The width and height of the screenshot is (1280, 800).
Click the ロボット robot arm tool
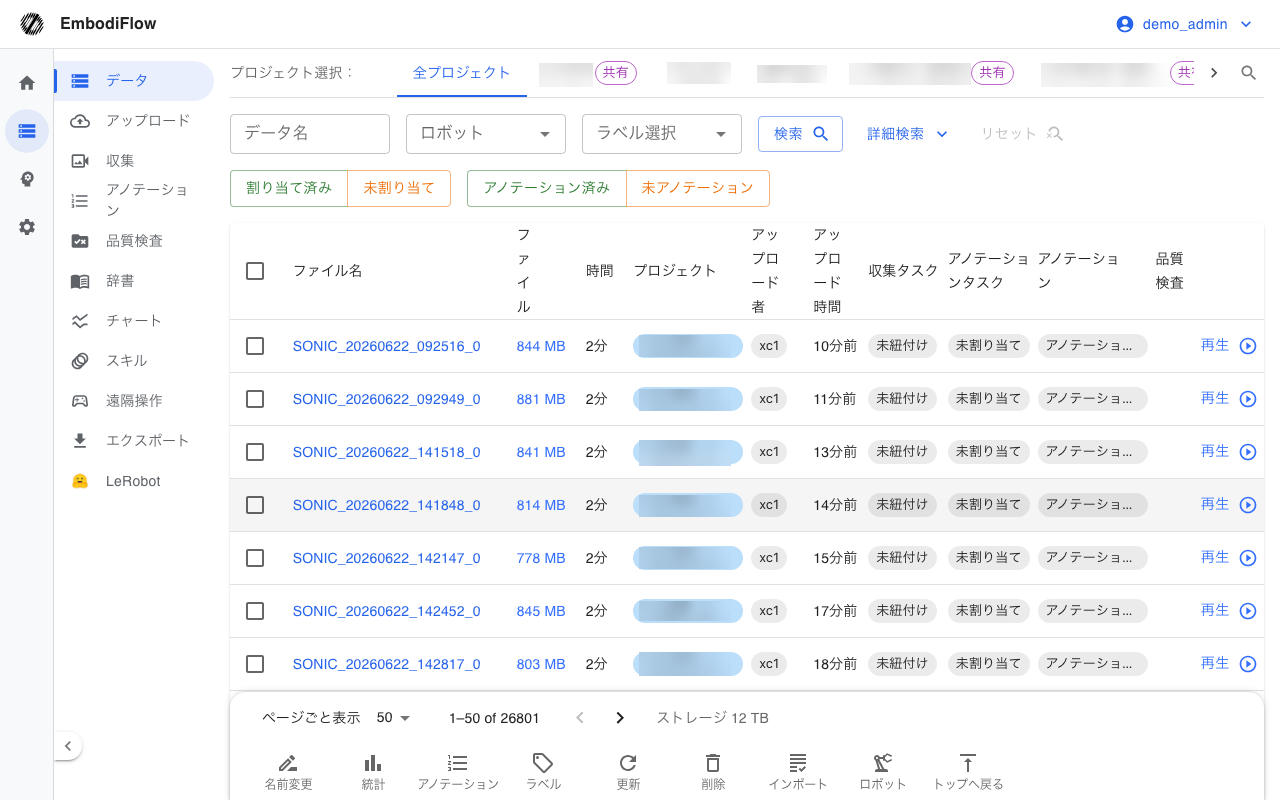883,772
